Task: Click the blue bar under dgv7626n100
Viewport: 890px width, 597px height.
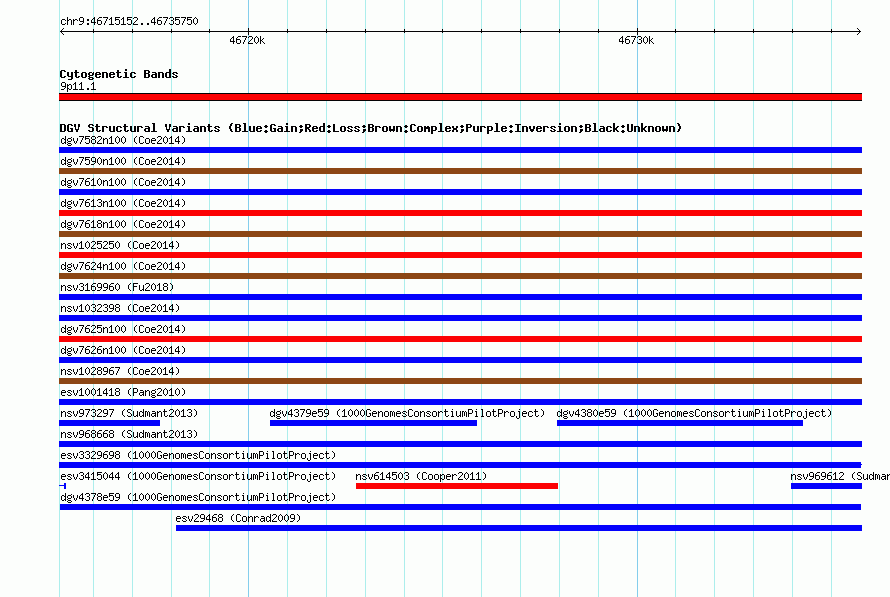Action: 460,360
